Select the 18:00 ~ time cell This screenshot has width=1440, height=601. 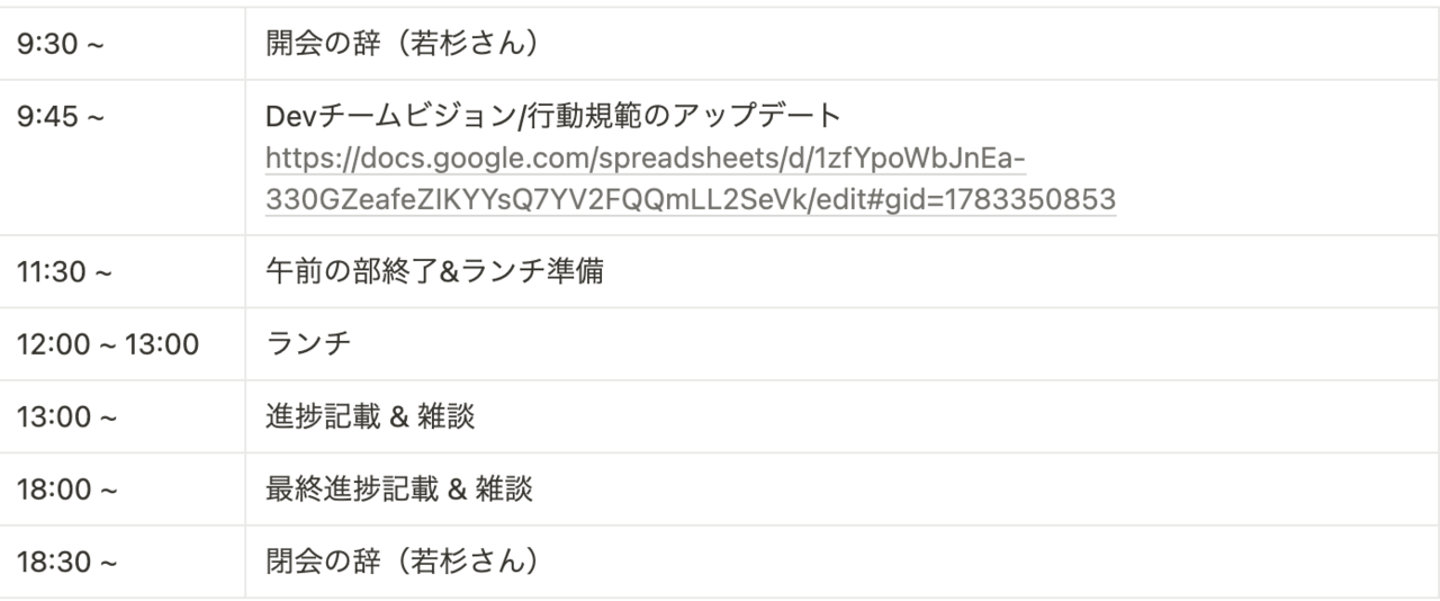(x=67, y=490)
